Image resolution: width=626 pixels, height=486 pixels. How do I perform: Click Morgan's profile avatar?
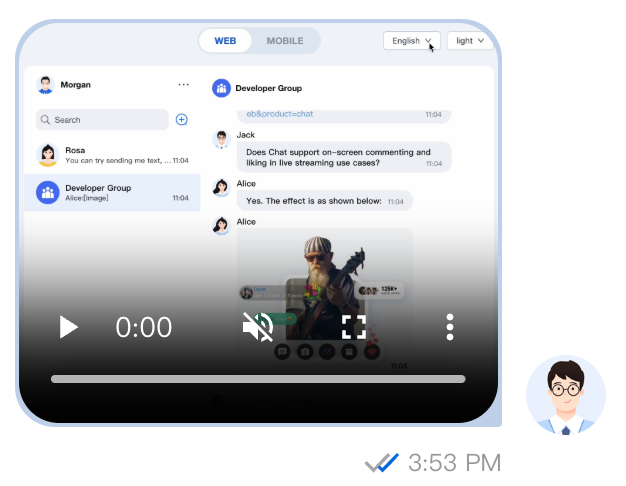coord(45,85)
